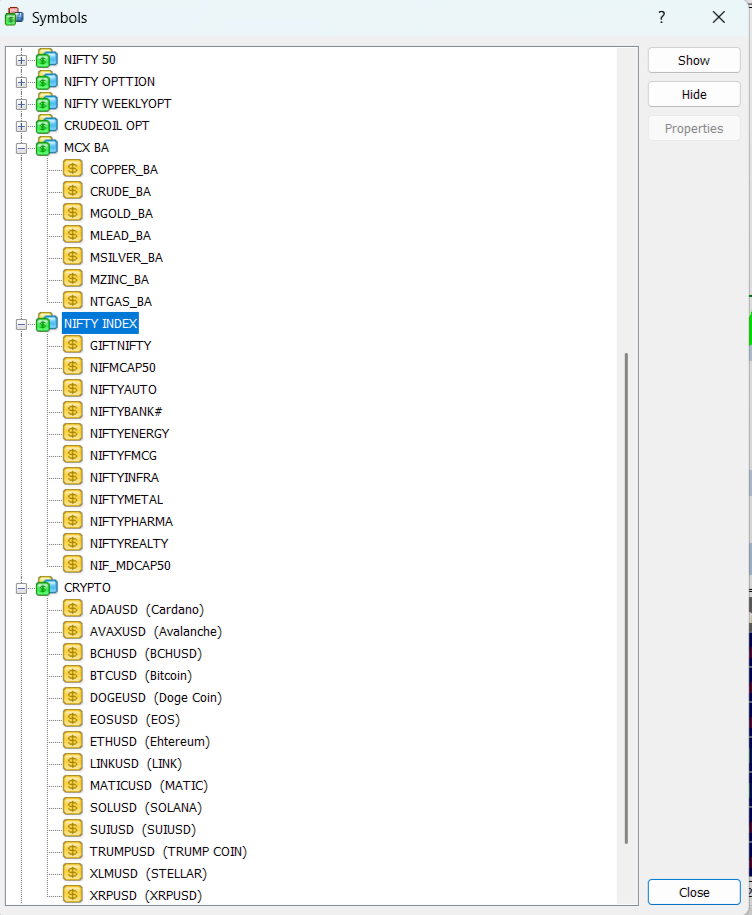The image size is (752, 915).
Task: Collapse the NIFTY INDEX tree node
Action: (x=21, y=324)
